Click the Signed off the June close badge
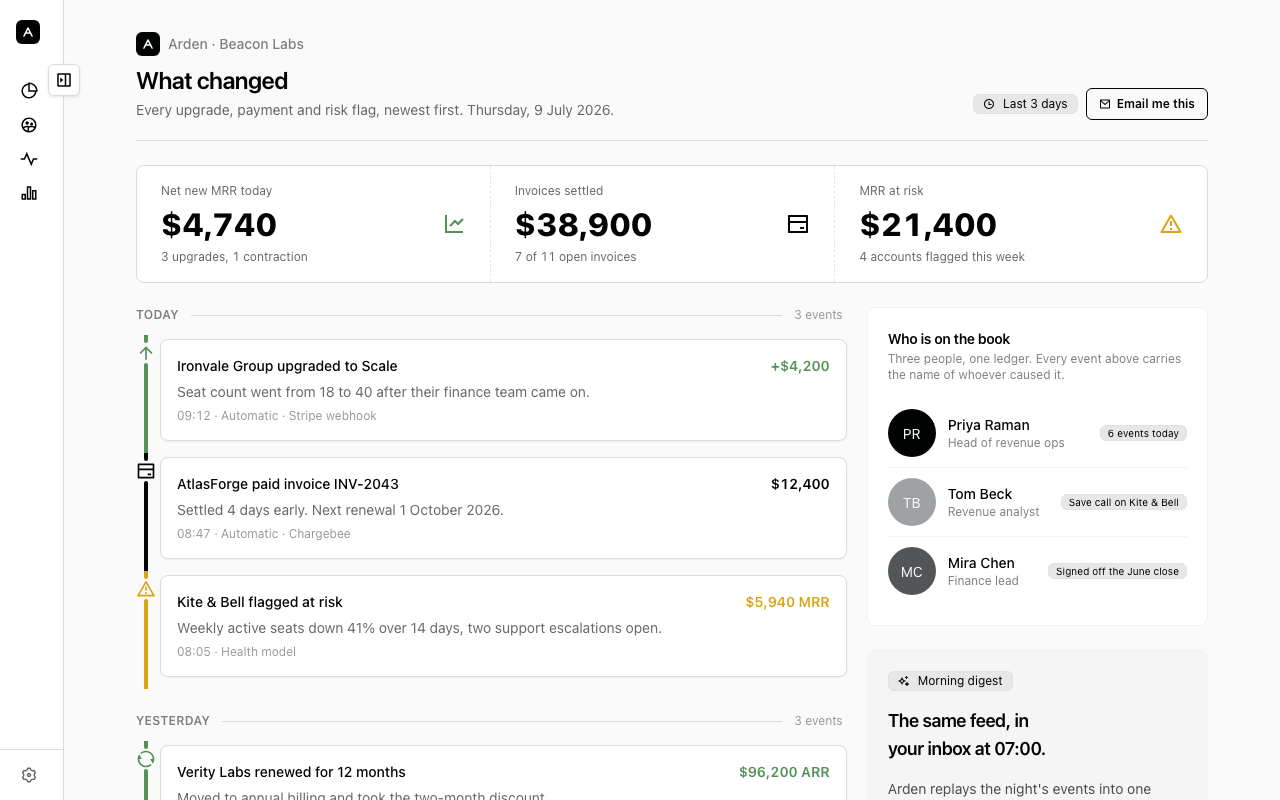1280x800 pixels. [1117, 571]
